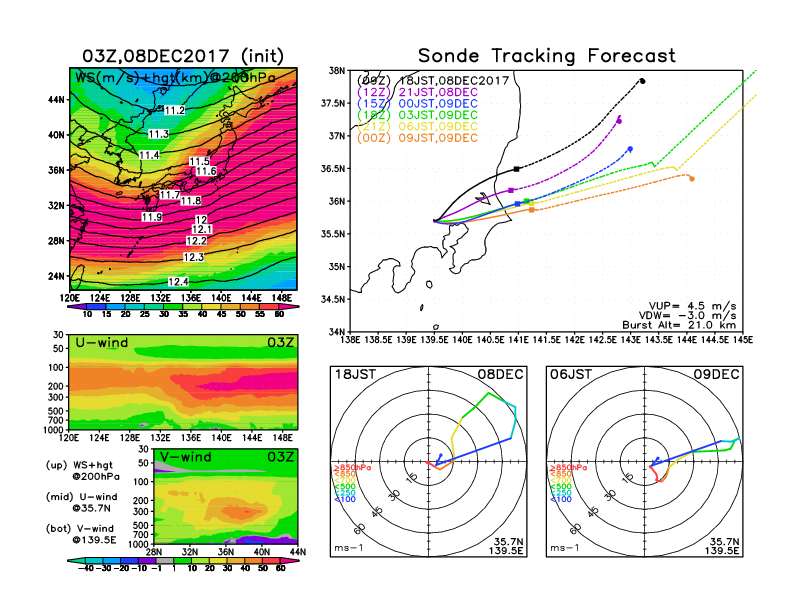Viewport: 792px width, 612px height.
Task: Click the "139.5E" longitude label on tracking map axis
Action: click(x=434, y=340)
